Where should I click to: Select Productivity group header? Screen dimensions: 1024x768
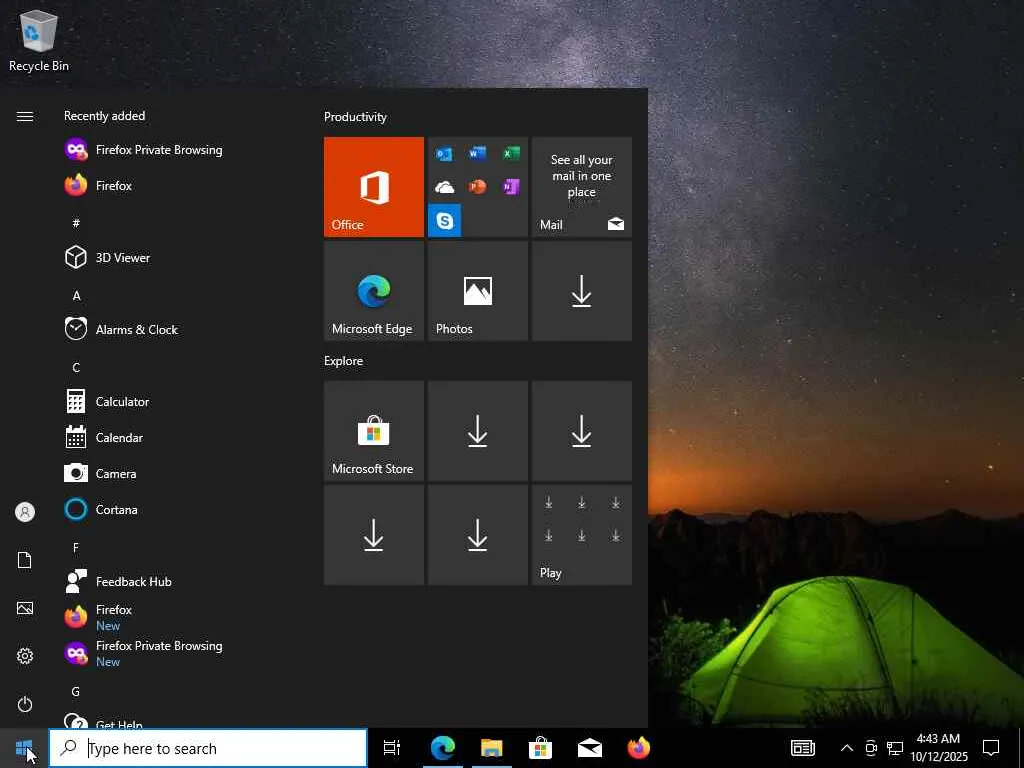(355, 117)
